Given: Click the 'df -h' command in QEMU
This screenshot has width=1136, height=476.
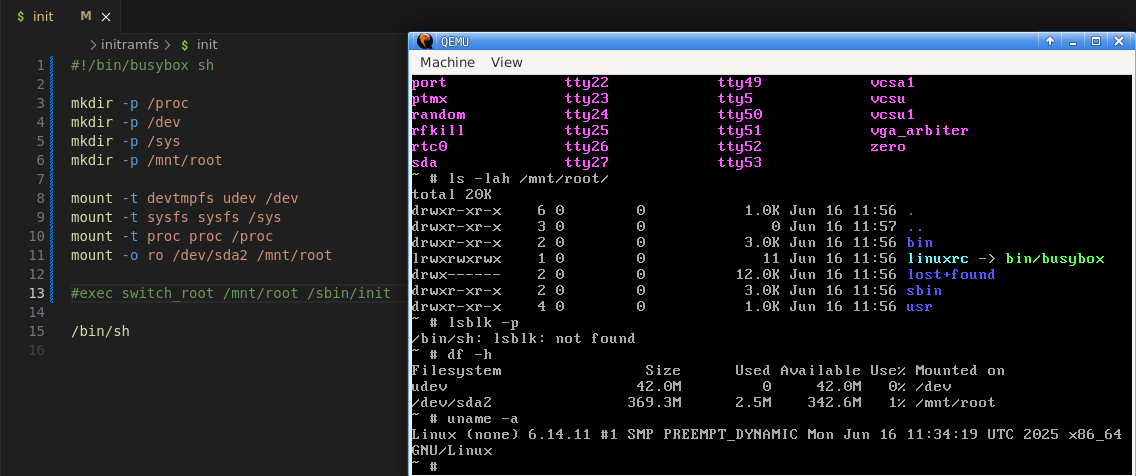Looking at the screenshot, I should point(469,354).
